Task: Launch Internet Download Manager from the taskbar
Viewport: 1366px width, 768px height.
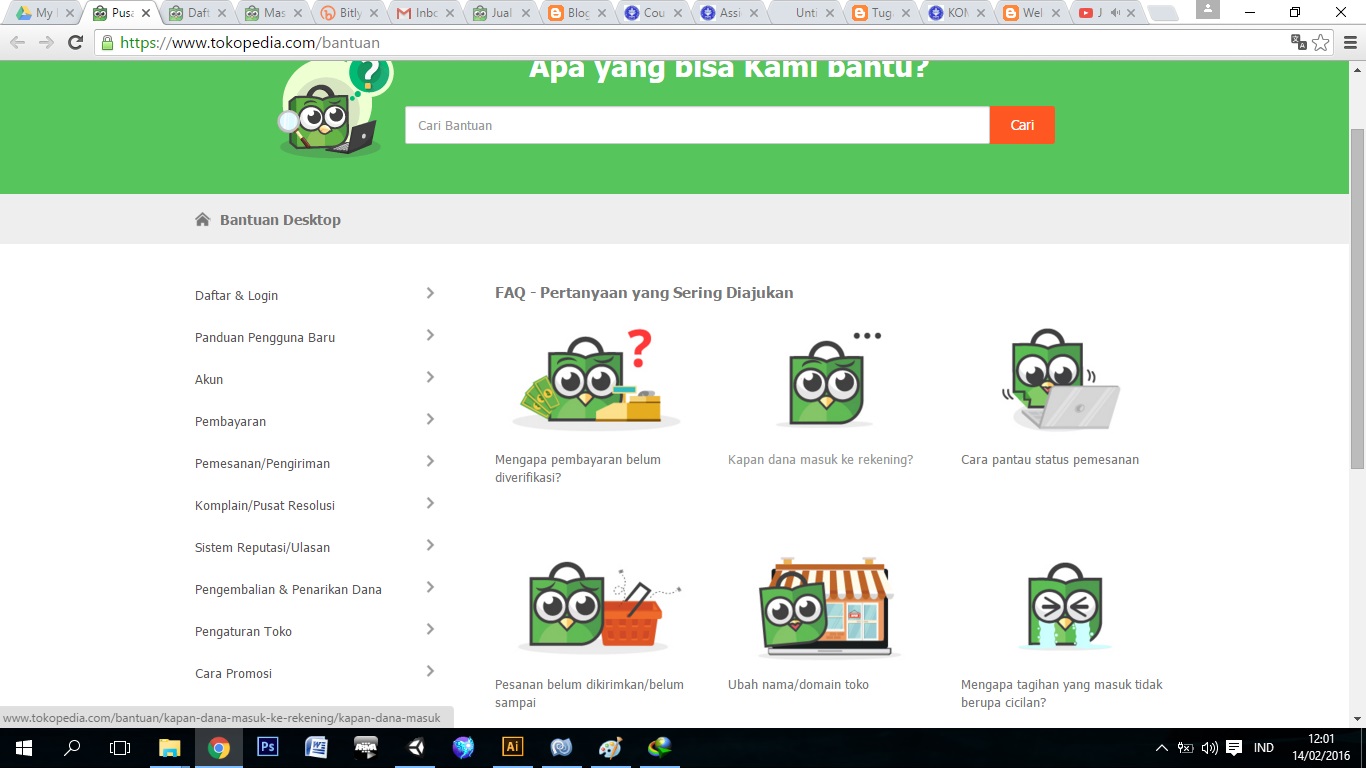Action: (659, 747)
